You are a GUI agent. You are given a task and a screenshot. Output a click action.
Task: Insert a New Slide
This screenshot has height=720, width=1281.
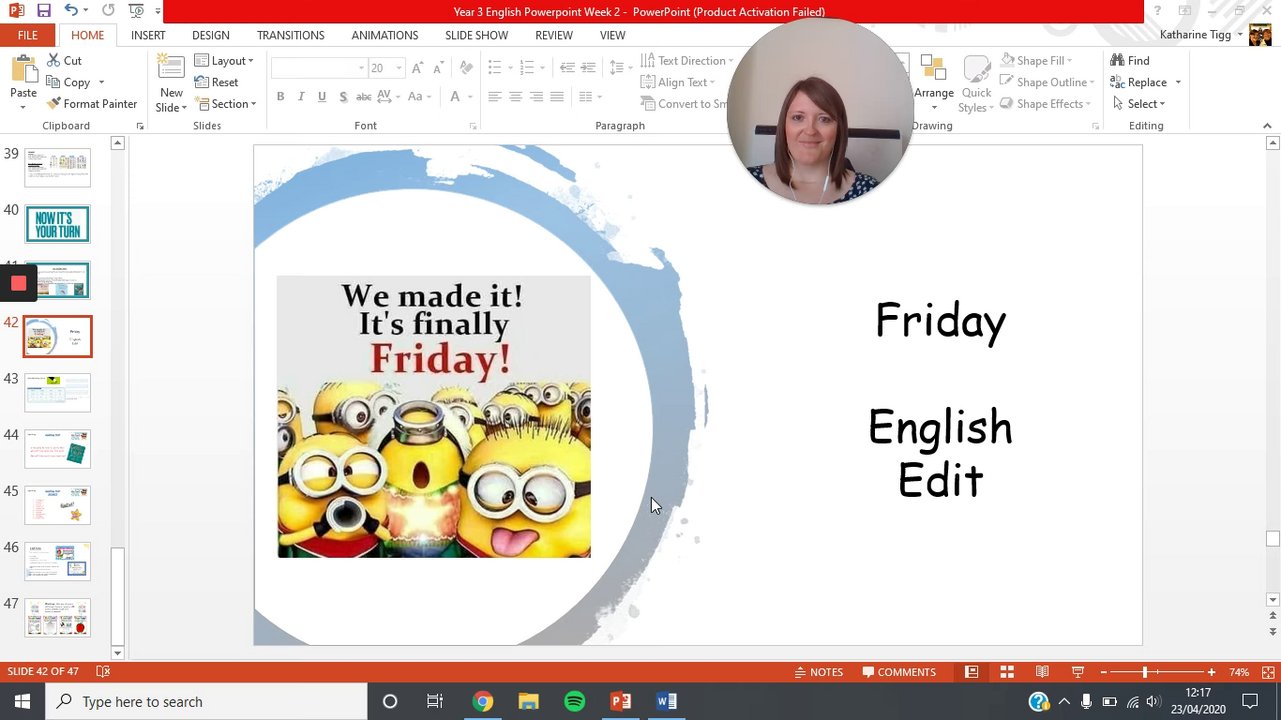tap(171, 84)
